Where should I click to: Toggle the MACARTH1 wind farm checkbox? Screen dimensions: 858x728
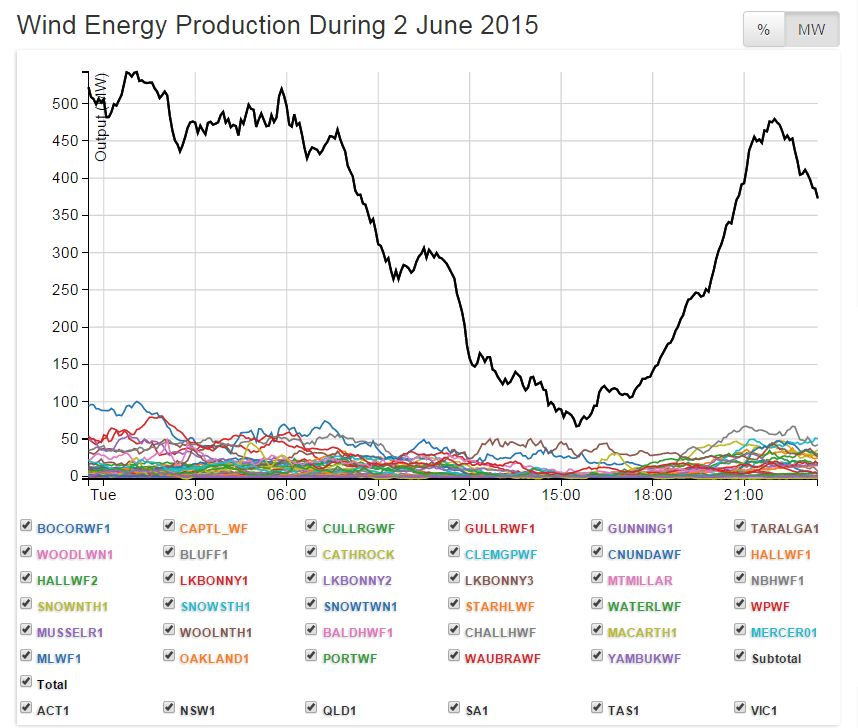click(597, 631)
